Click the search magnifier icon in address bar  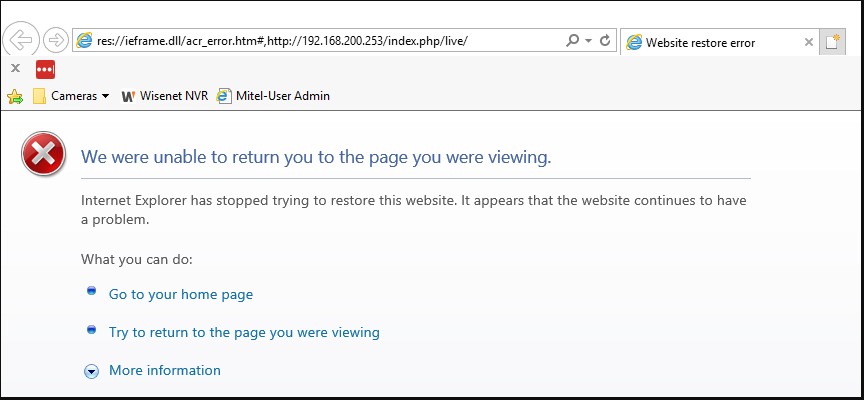coord(573,40)
